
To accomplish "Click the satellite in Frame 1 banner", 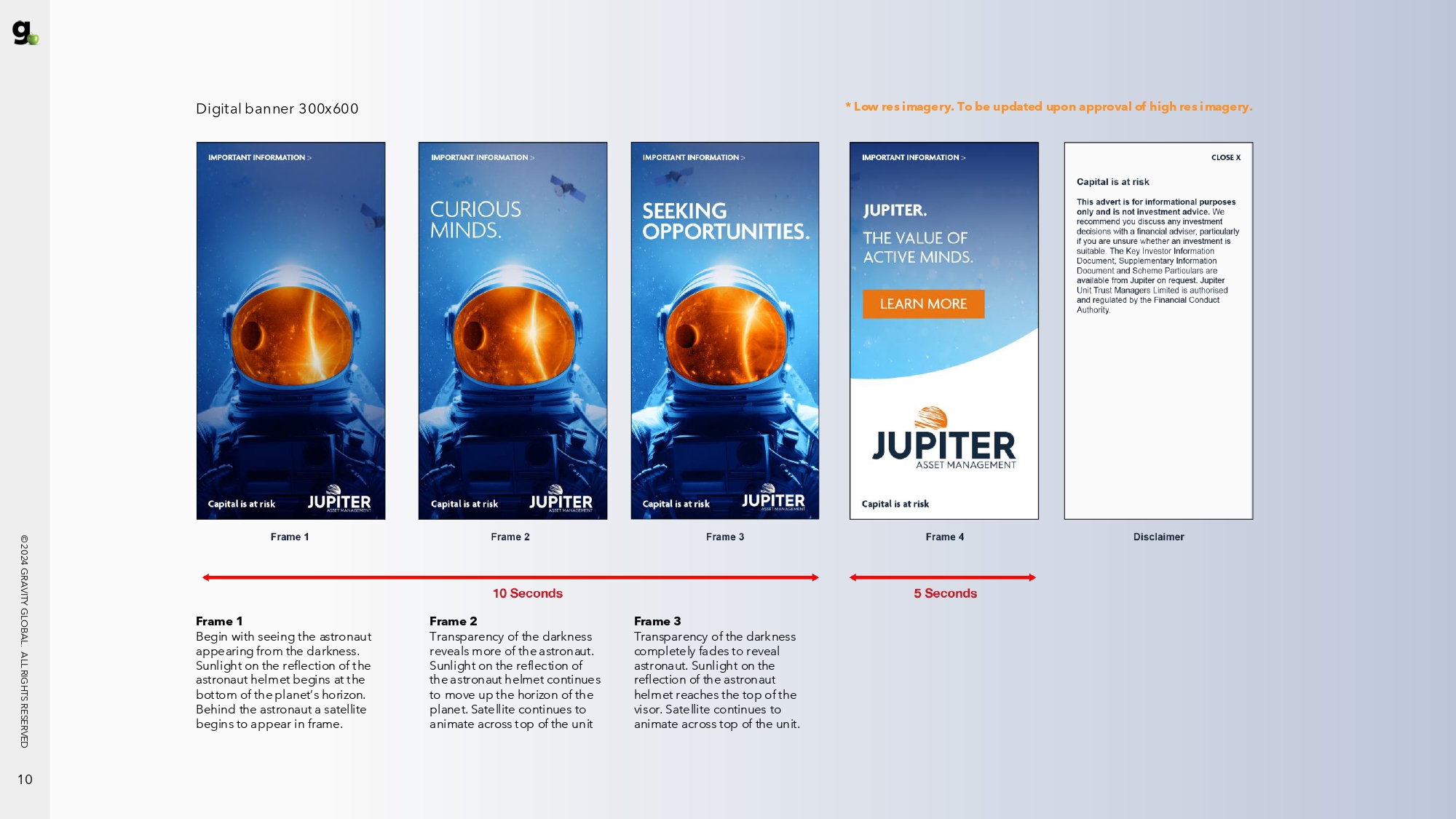I will pyautogui.click(x=373, y=216).
